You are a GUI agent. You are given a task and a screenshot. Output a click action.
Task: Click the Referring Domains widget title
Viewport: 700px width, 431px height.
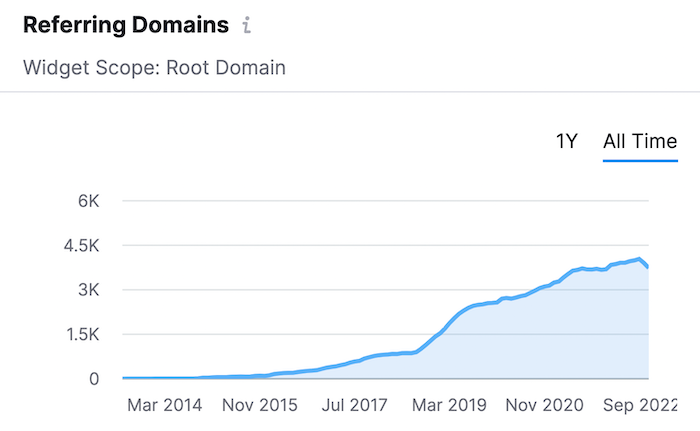tap(126, 25)
